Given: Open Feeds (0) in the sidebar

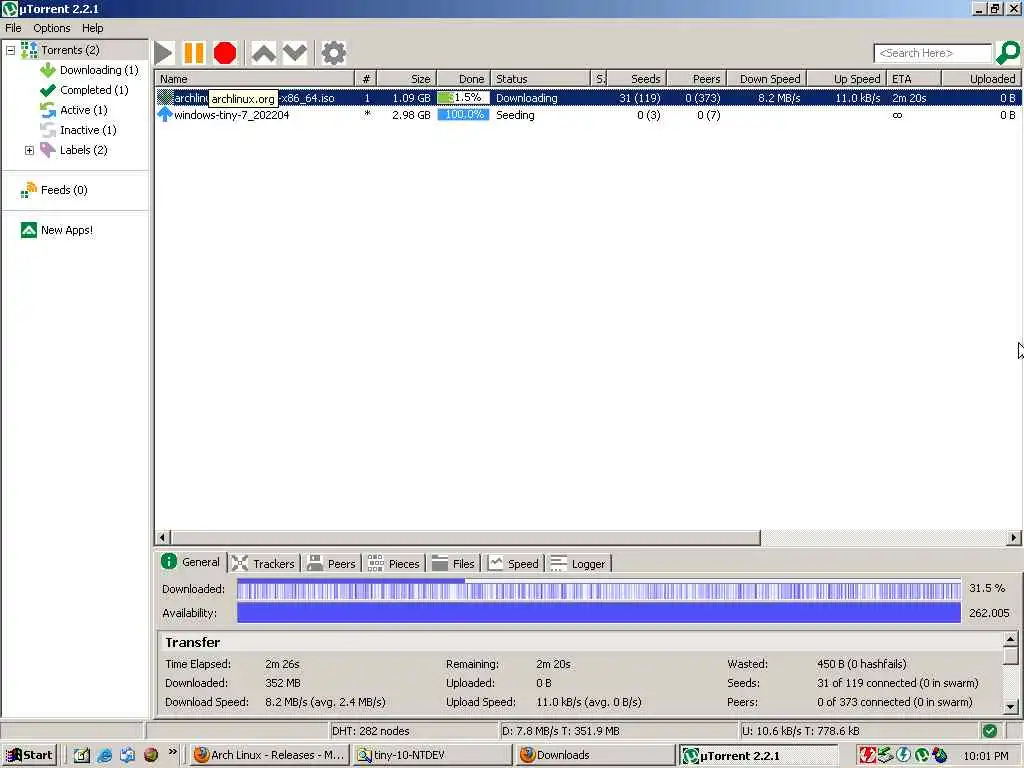Looking at the screenshot, I should (64, 190).
